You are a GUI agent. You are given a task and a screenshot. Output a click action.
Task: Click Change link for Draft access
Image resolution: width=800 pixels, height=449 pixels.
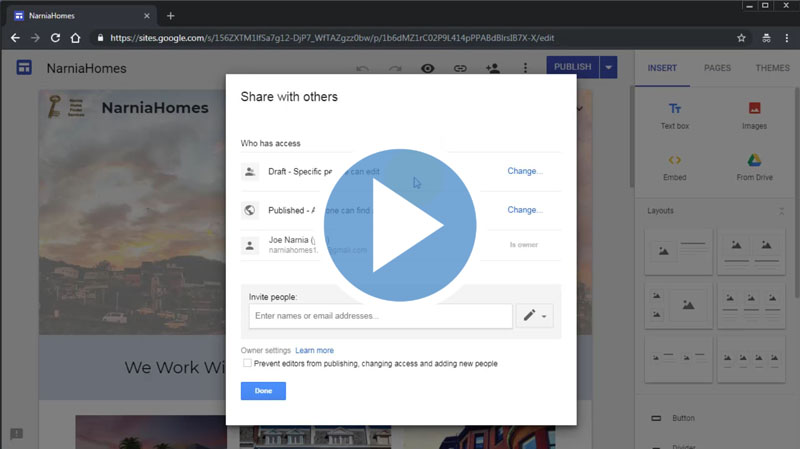[x=524, y=171]
